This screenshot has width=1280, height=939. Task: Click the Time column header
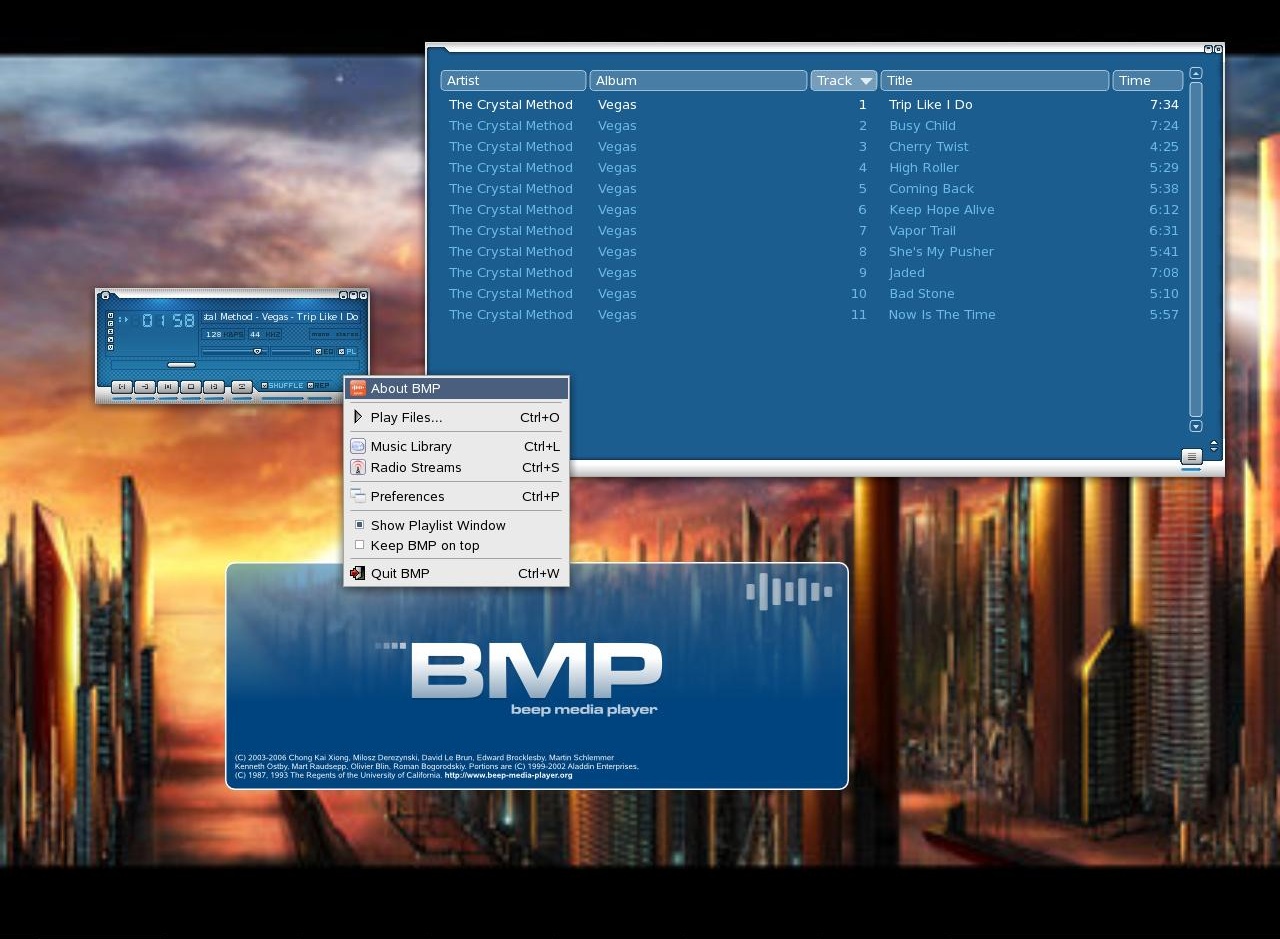[x=1148, y=81]
